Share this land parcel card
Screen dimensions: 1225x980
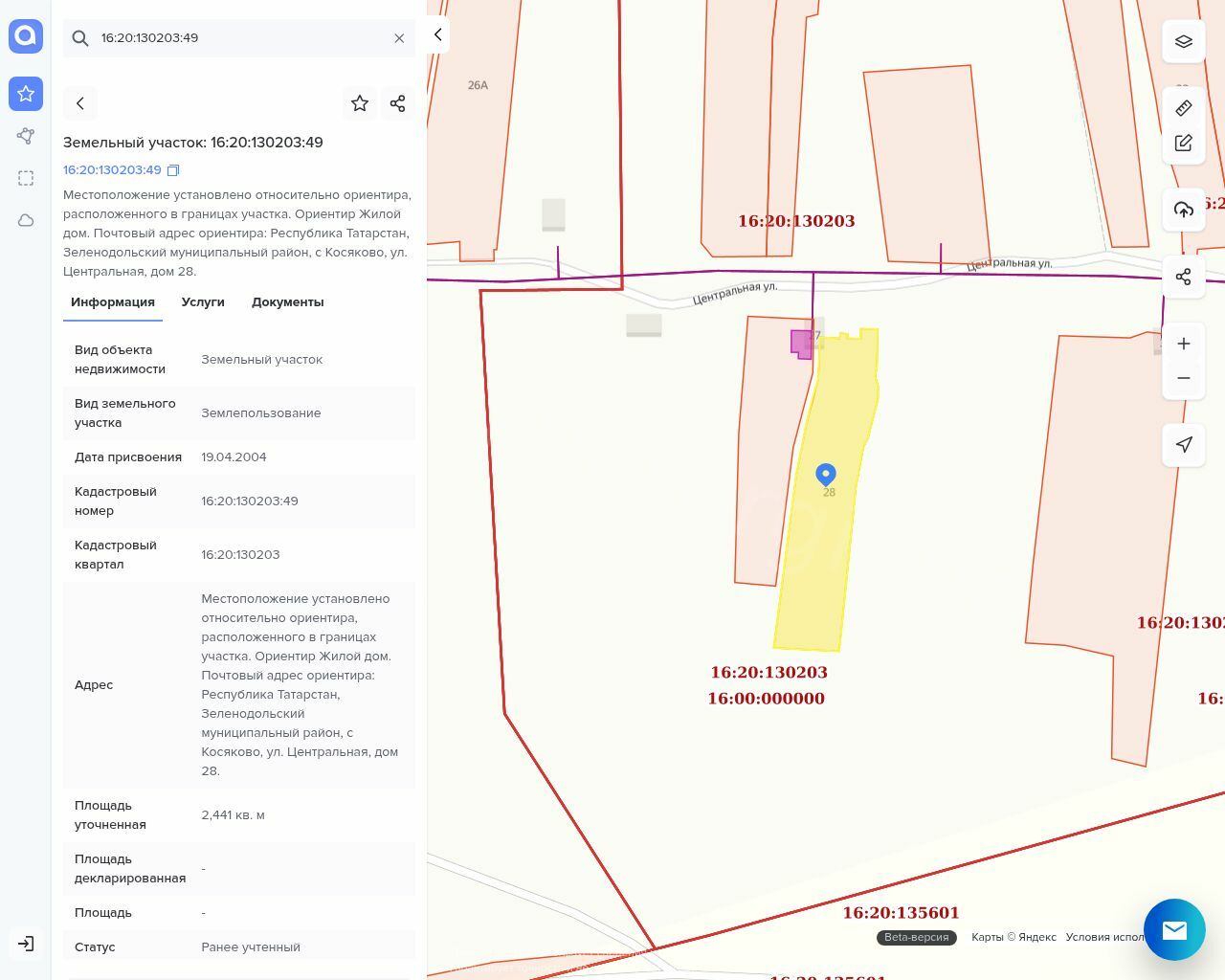coord(398,103)
